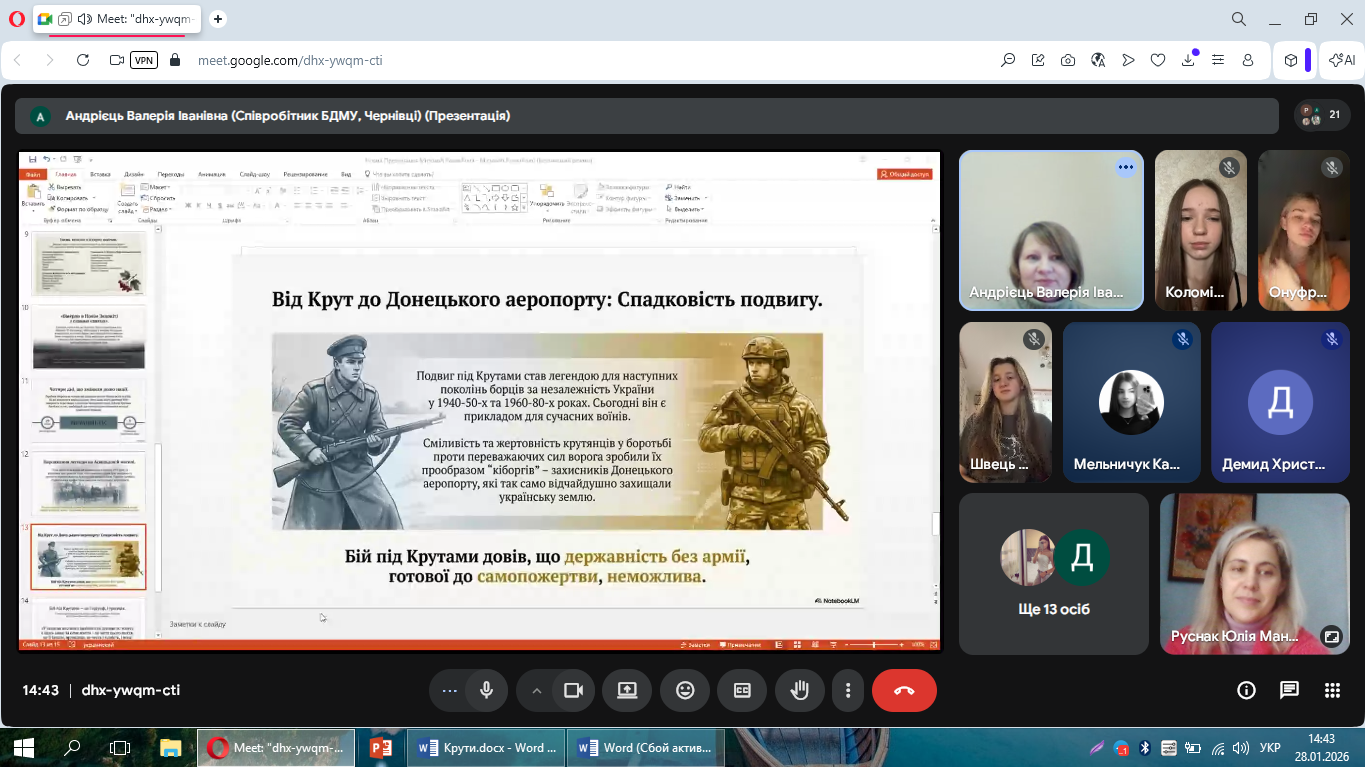Raise hand in the meeting

(x=800, y=690)
